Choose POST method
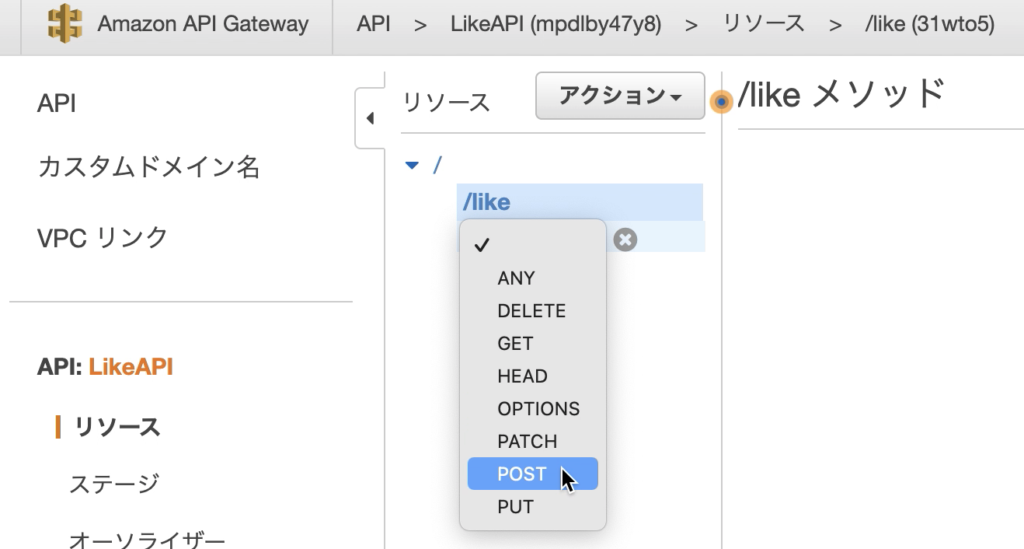1024x549 pixels. 533,474
